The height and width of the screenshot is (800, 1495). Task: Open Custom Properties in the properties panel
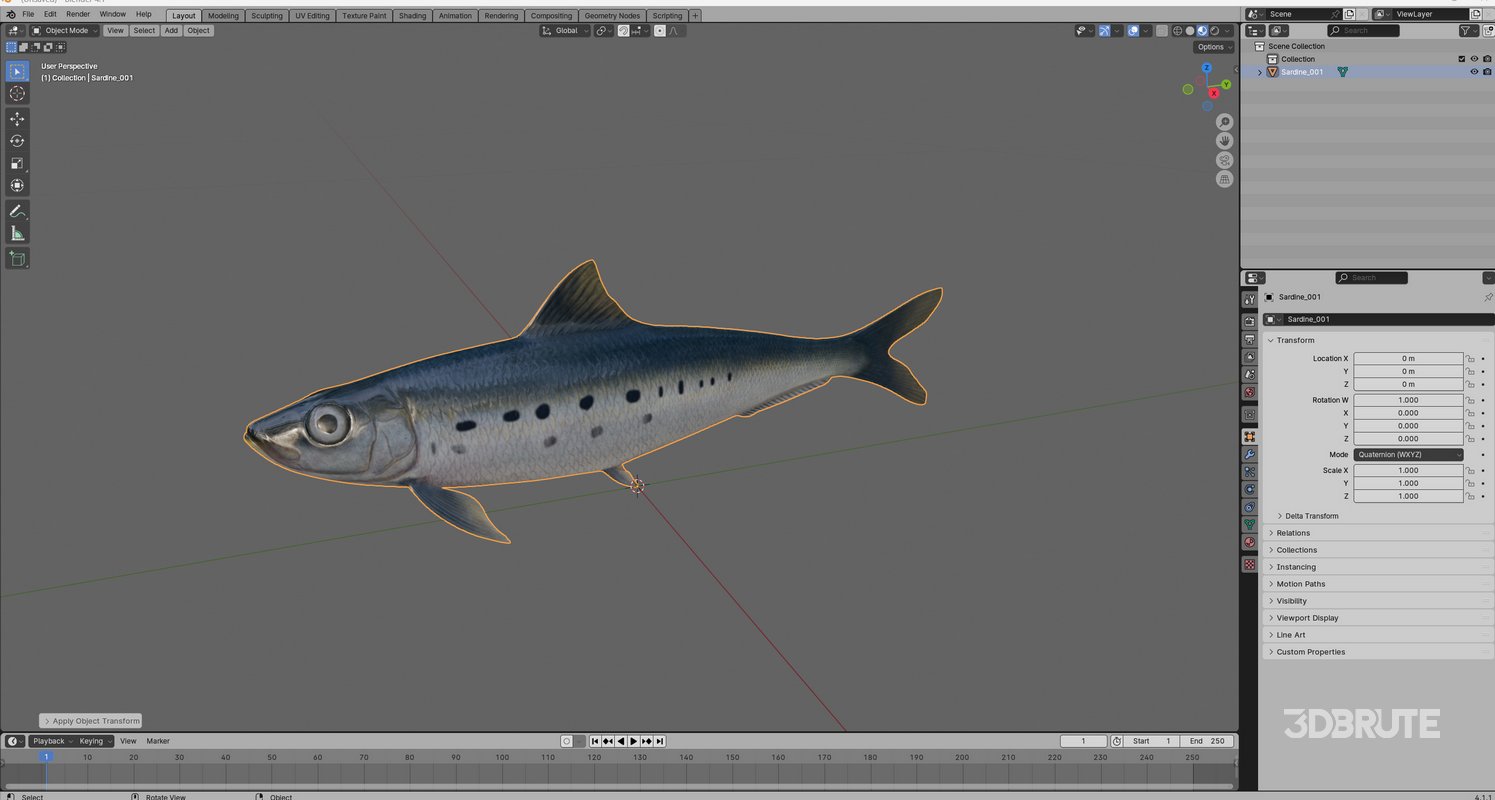point(1311,651)
